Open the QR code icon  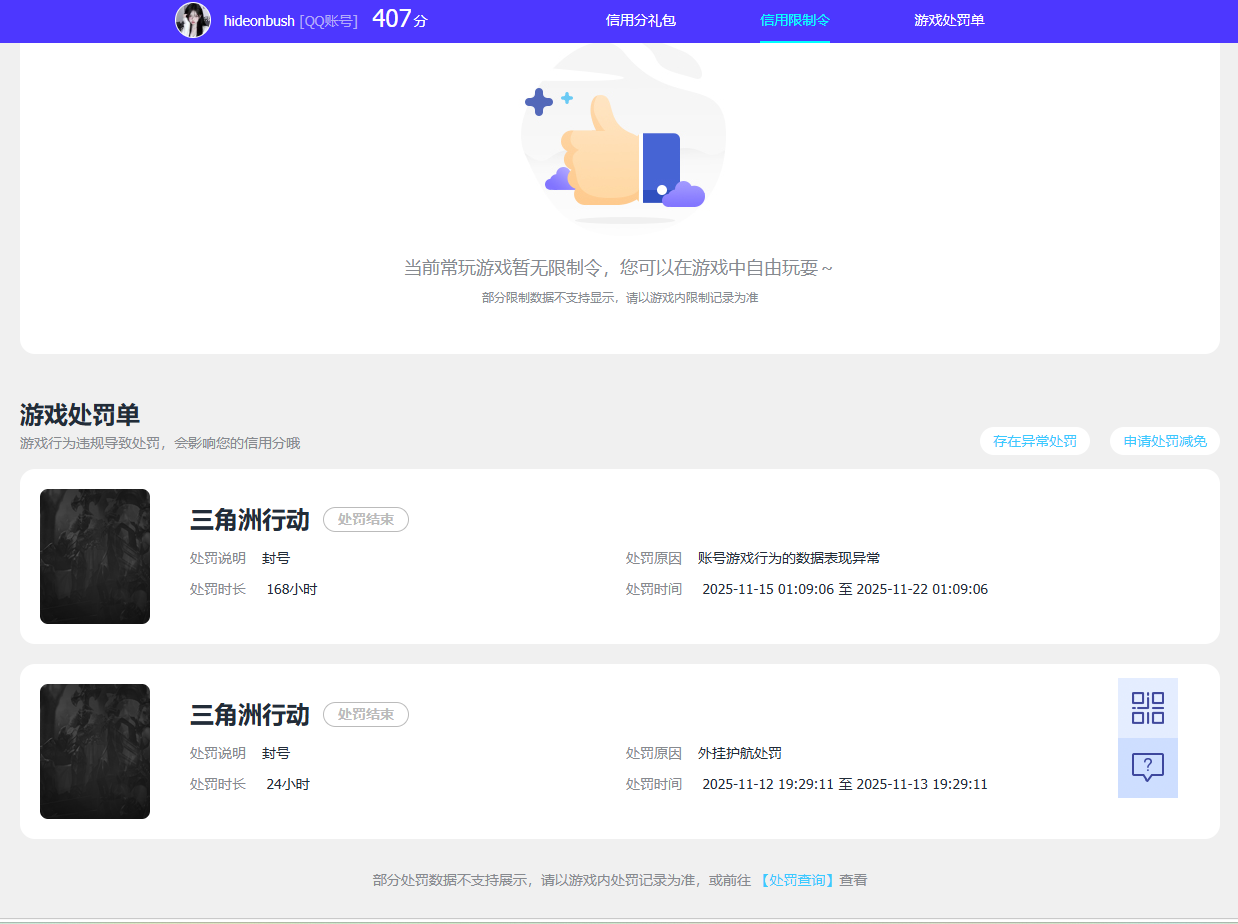(1148, 708)
